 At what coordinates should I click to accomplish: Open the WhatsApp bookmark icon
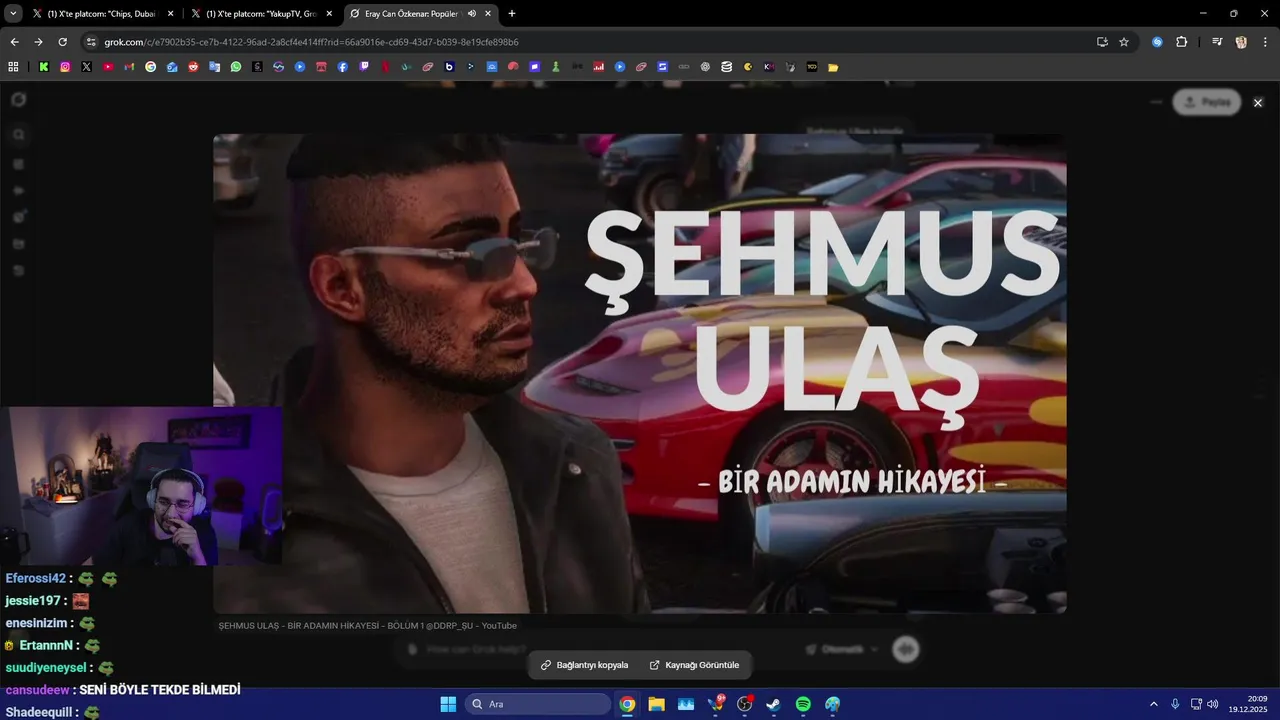coord(236,67)
